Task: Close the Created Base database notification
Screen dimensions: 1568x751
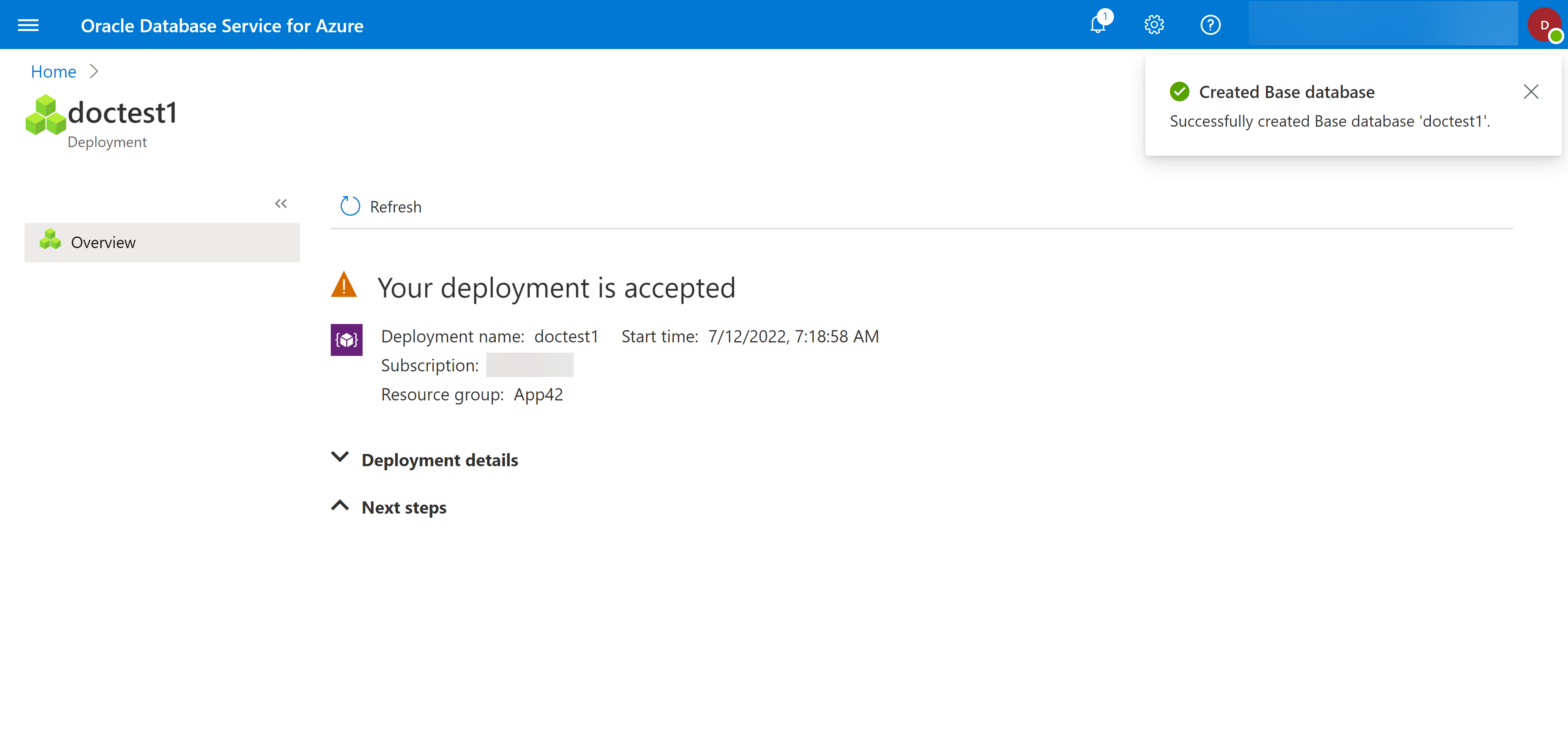Action: pyautogui.click(x=1531, y=92)
